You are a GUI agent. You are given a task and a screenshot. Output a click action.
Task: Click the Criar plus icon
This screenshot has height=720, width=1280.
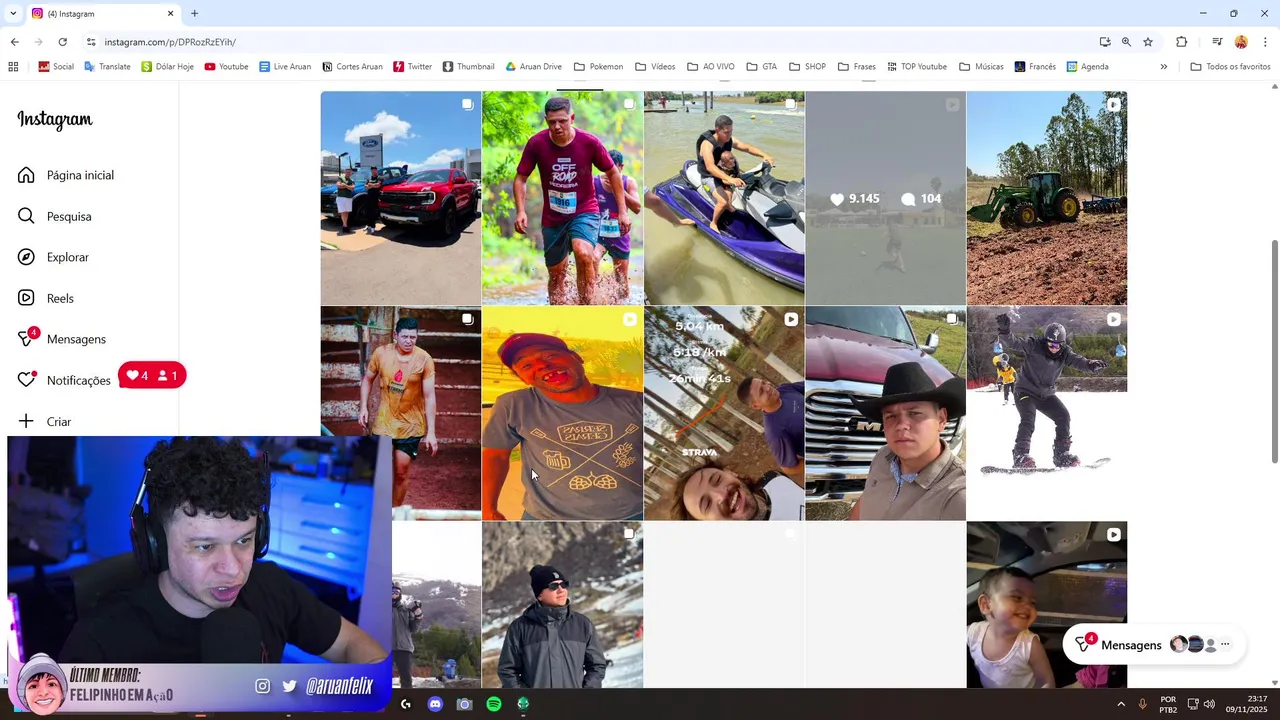[x=27, y=421]
